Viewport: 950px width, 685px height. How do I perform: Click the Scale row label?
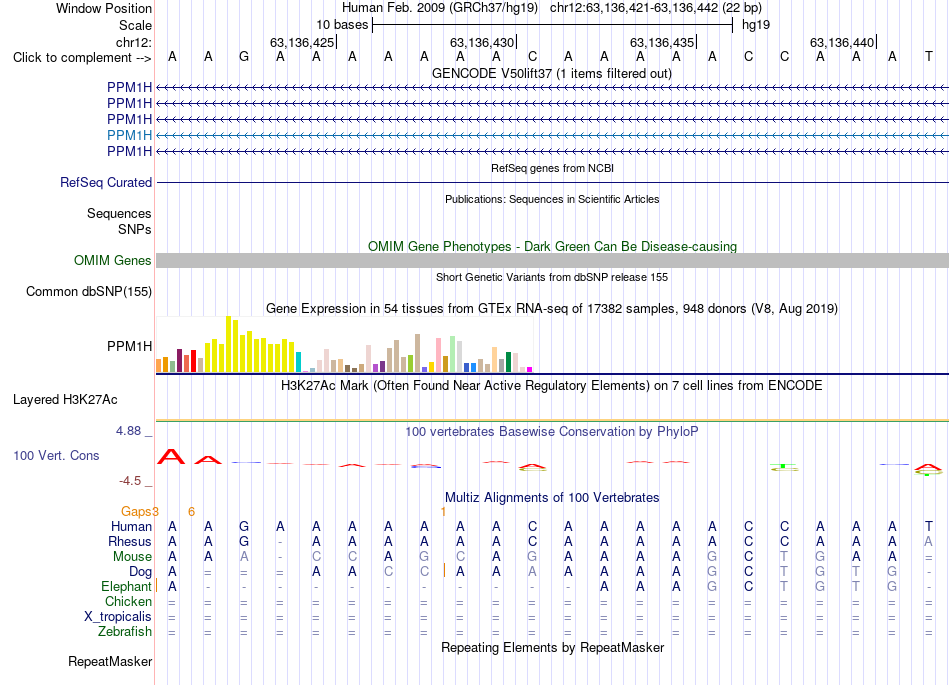point(136,25)
